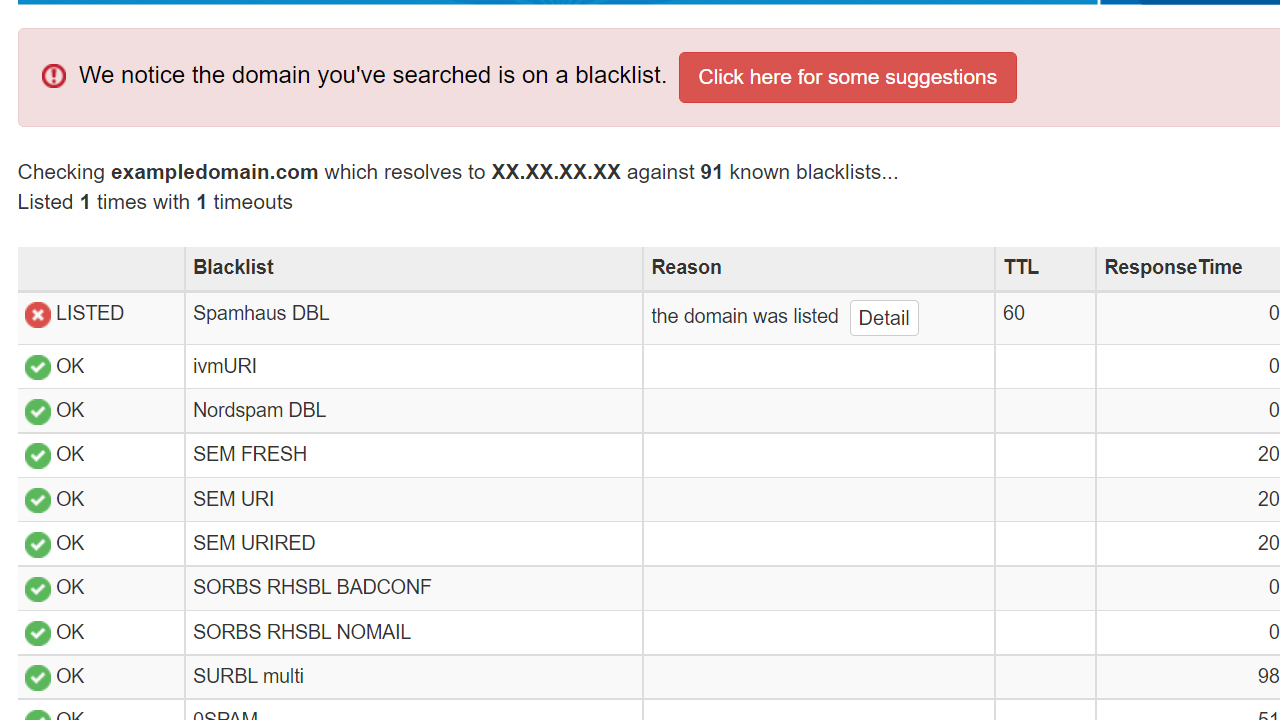Image resolution: width=1280 pixels, height=720 pixels.
Task: Click the 'Click here for some suggestions' button
Action: point(848,77)
